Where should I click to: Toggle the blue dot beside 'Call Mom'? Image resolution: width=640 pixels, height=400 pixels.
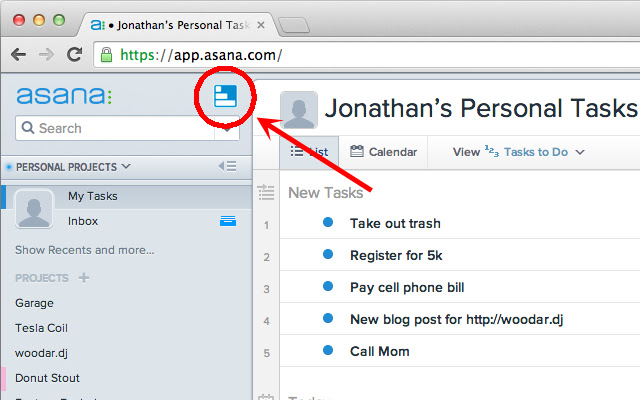click(x=328, y=350)
